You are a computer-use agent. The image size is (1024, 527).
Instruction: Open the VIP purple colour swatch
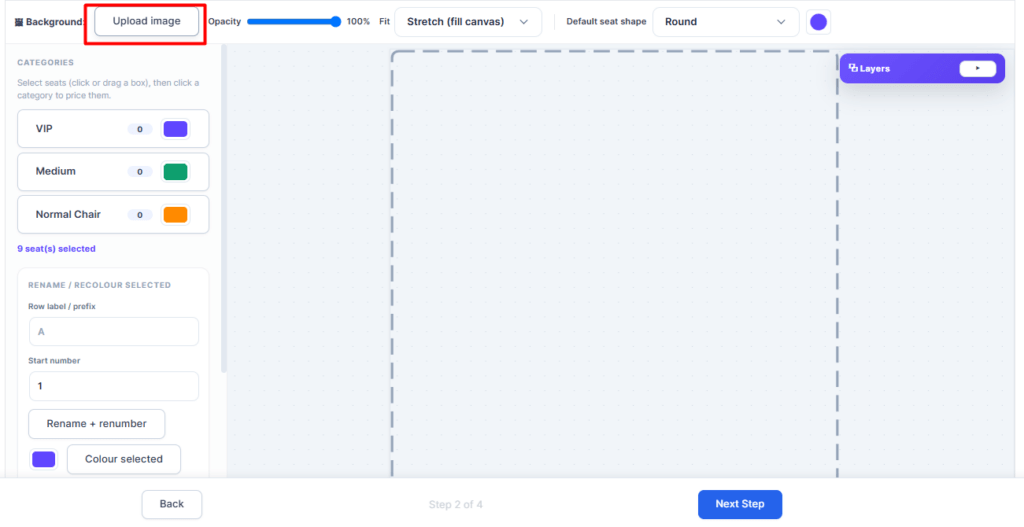(x=175, y=129)
